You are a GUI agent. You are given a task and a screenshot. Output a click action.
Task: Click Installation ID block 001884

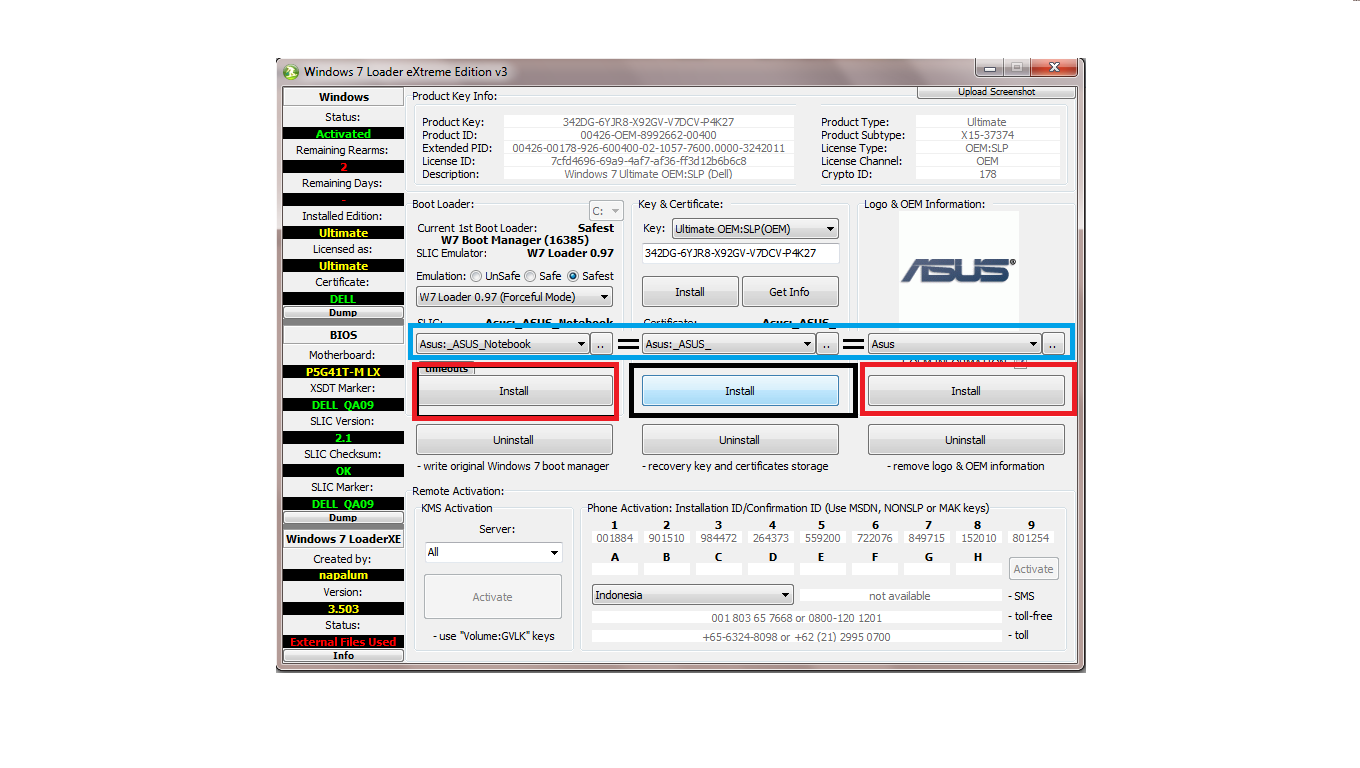[615, 538]
